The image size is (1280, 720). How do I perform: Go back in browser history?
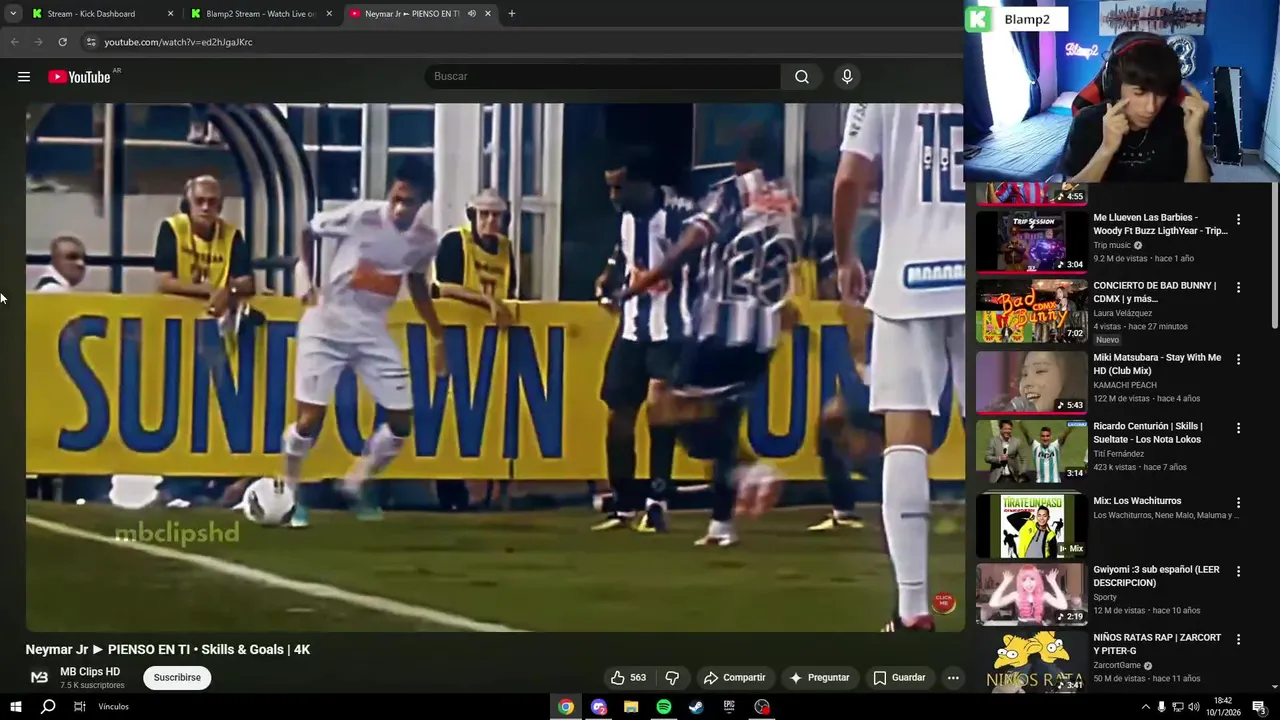15,42
